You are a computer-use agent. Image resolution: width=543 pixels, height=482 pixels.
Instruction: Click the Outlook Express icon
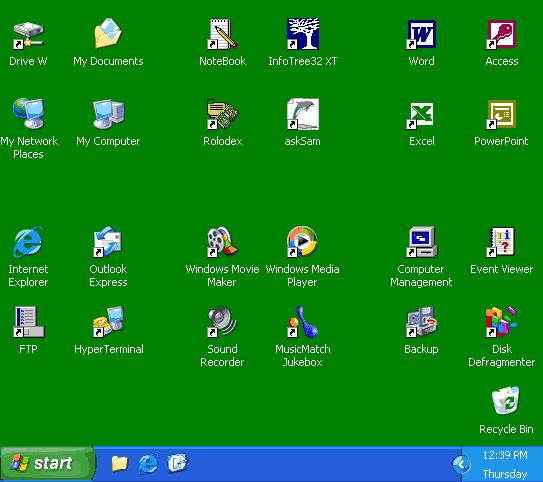[x=108, y=242]
